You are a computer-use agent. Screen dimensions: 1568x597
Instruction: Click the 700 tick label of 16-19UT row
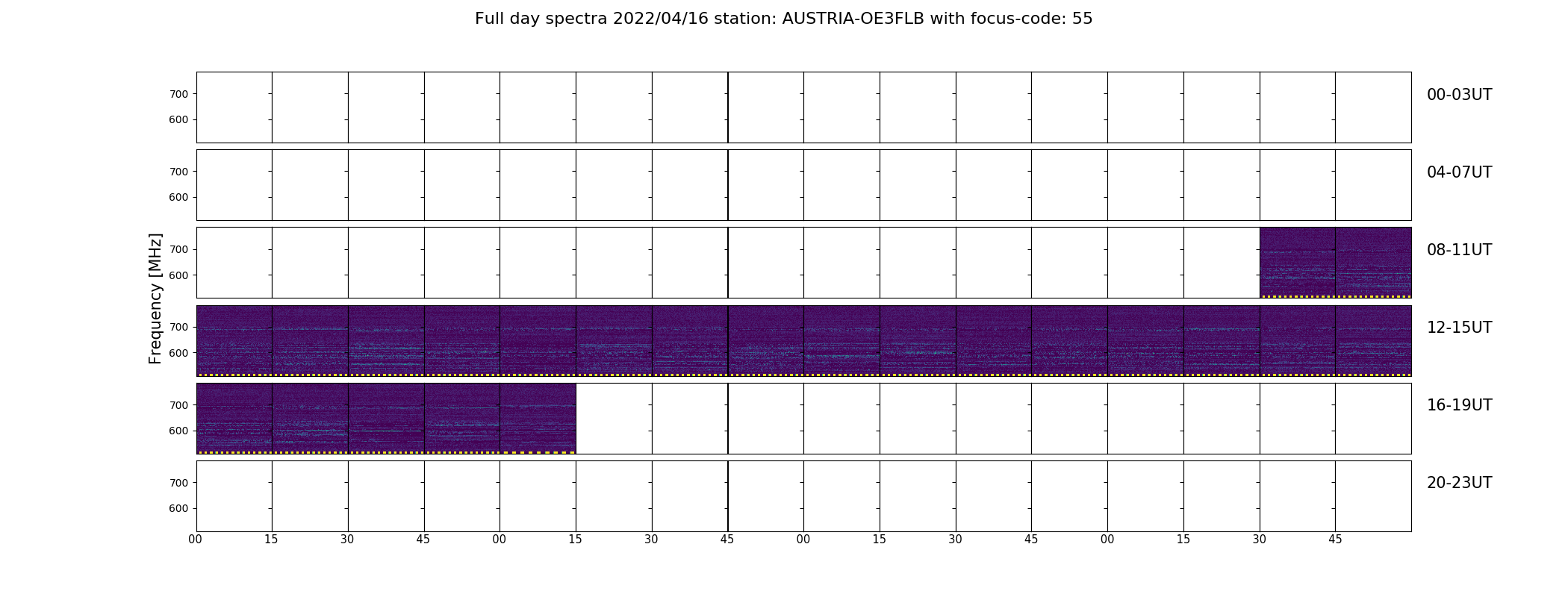(x=178, y=405)
